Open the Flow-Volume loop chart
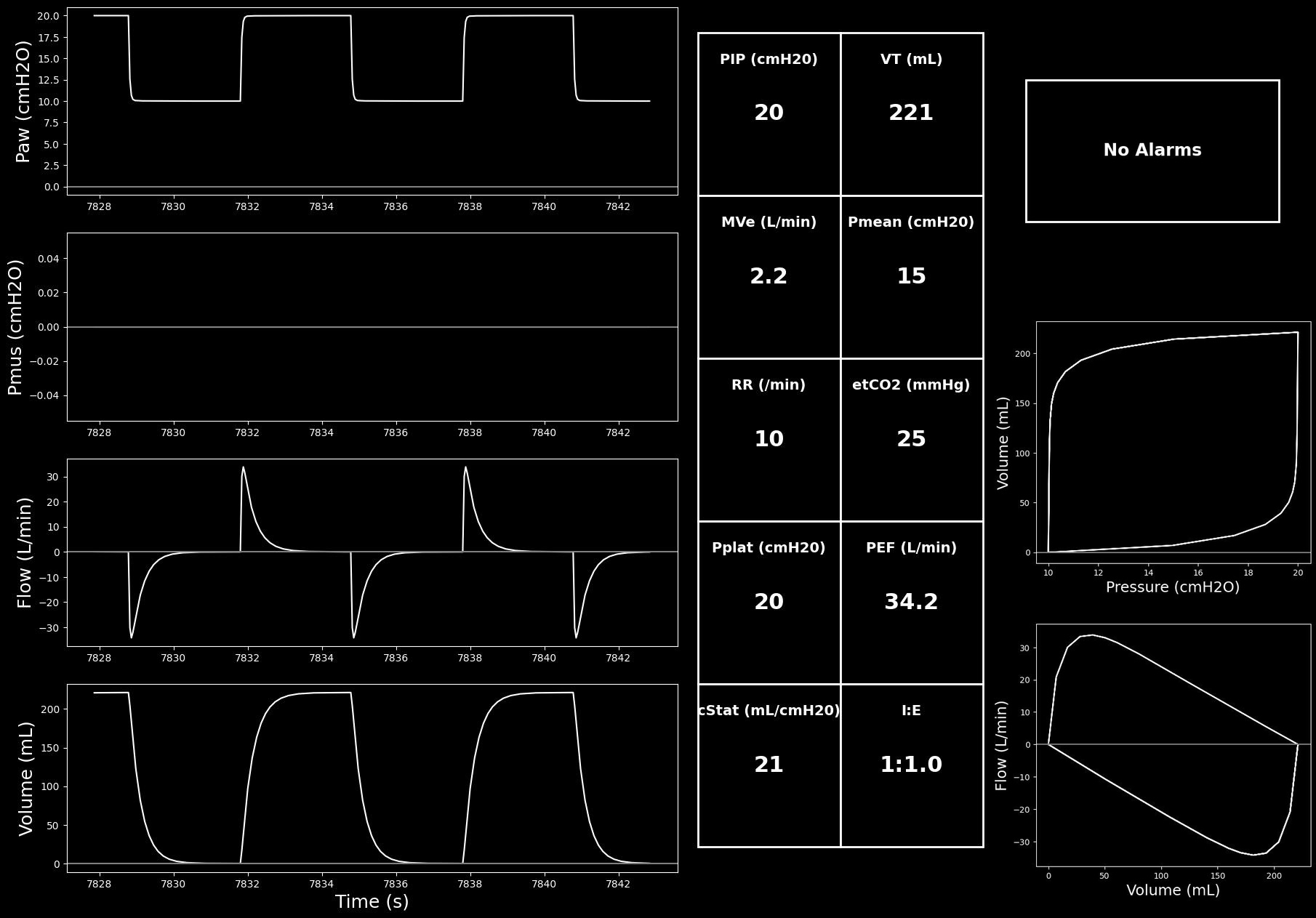The height and width of the screenshot is (918, 1316). click(1173, 745)
